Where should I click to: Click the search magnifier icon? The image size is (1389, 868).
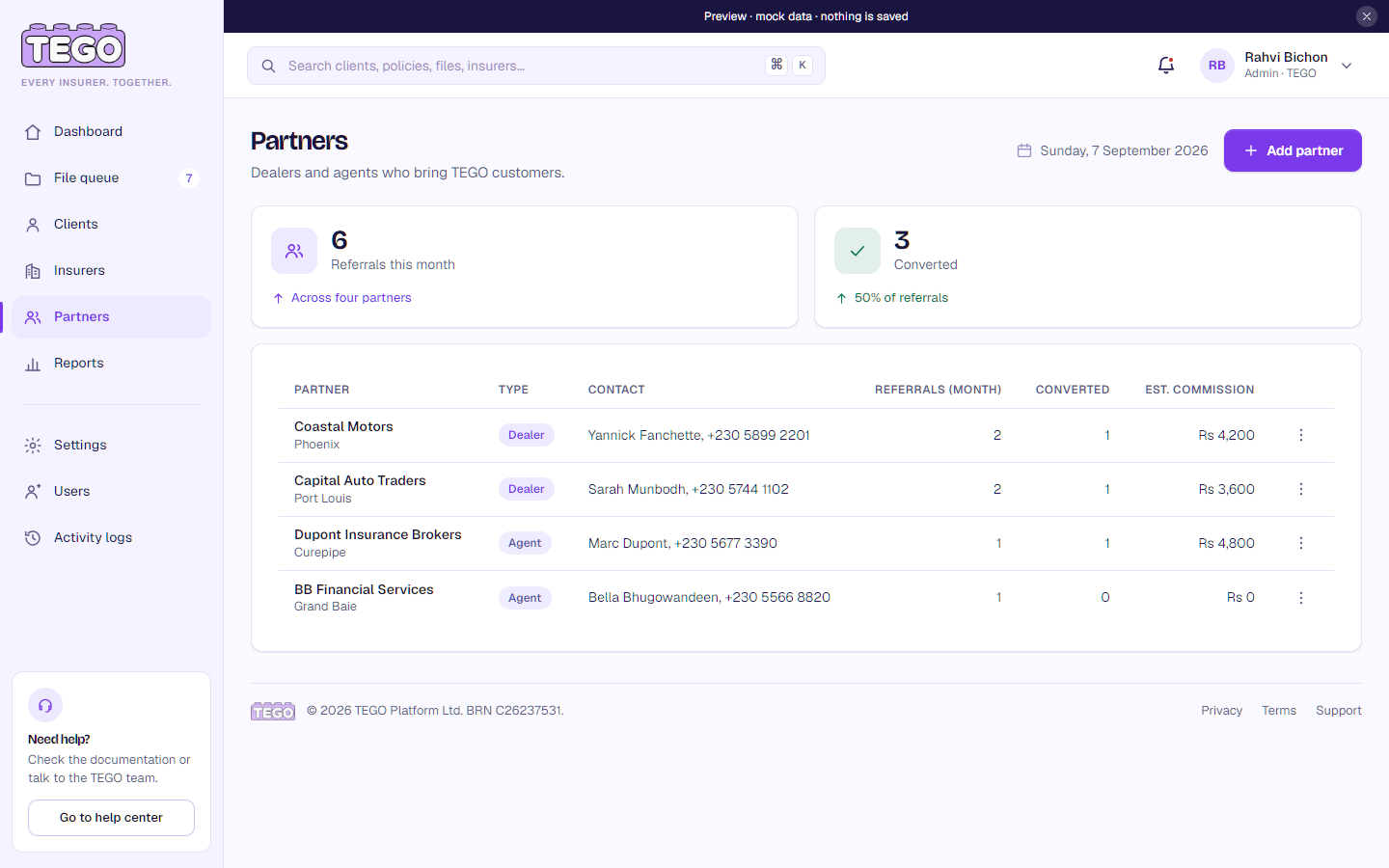point(268,66)
